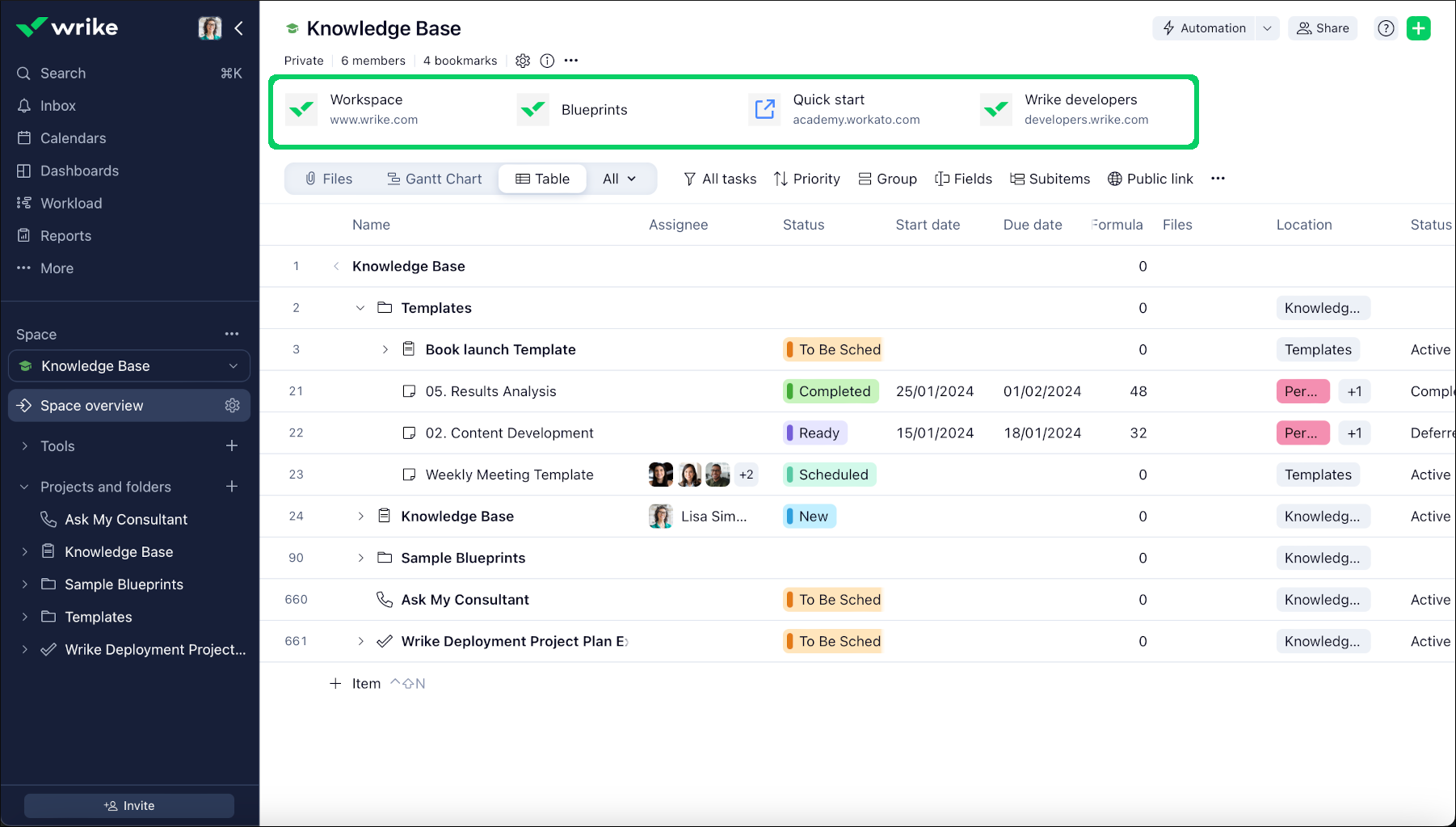
Task: Change the Scheduled status of Weekly Meeting Template
Action: [x=829, y=475]
